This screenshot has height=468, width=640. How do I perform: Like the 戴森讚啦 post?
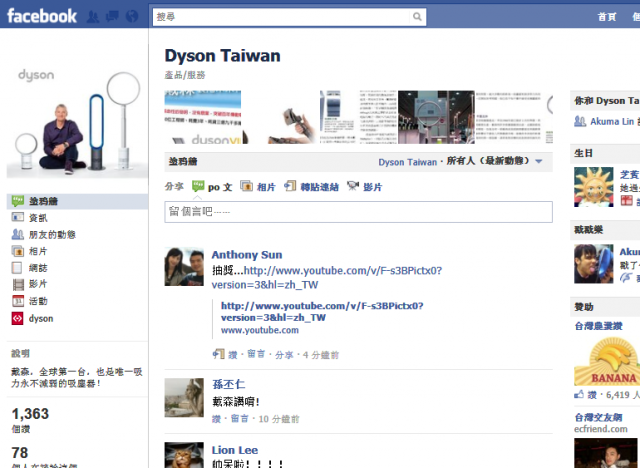[216, 419]
